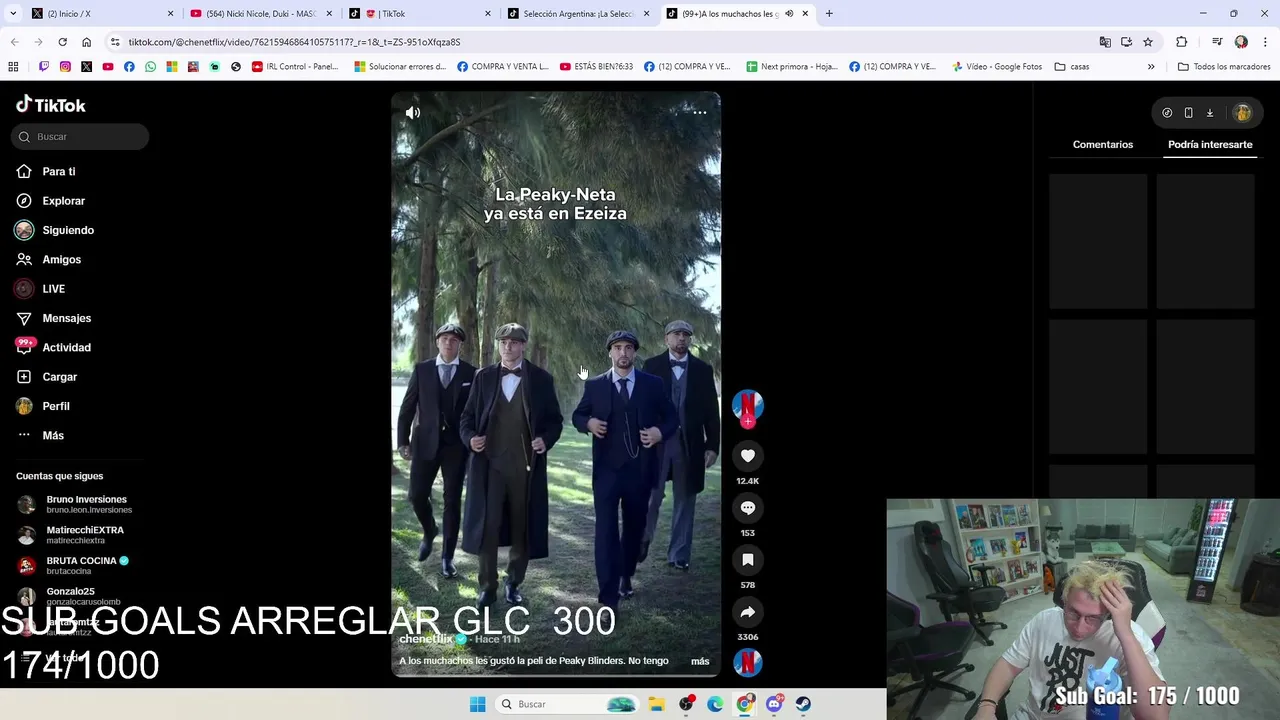Open Perfil in the sidebar
1280x720 pixels.
(x=55, y=406)
